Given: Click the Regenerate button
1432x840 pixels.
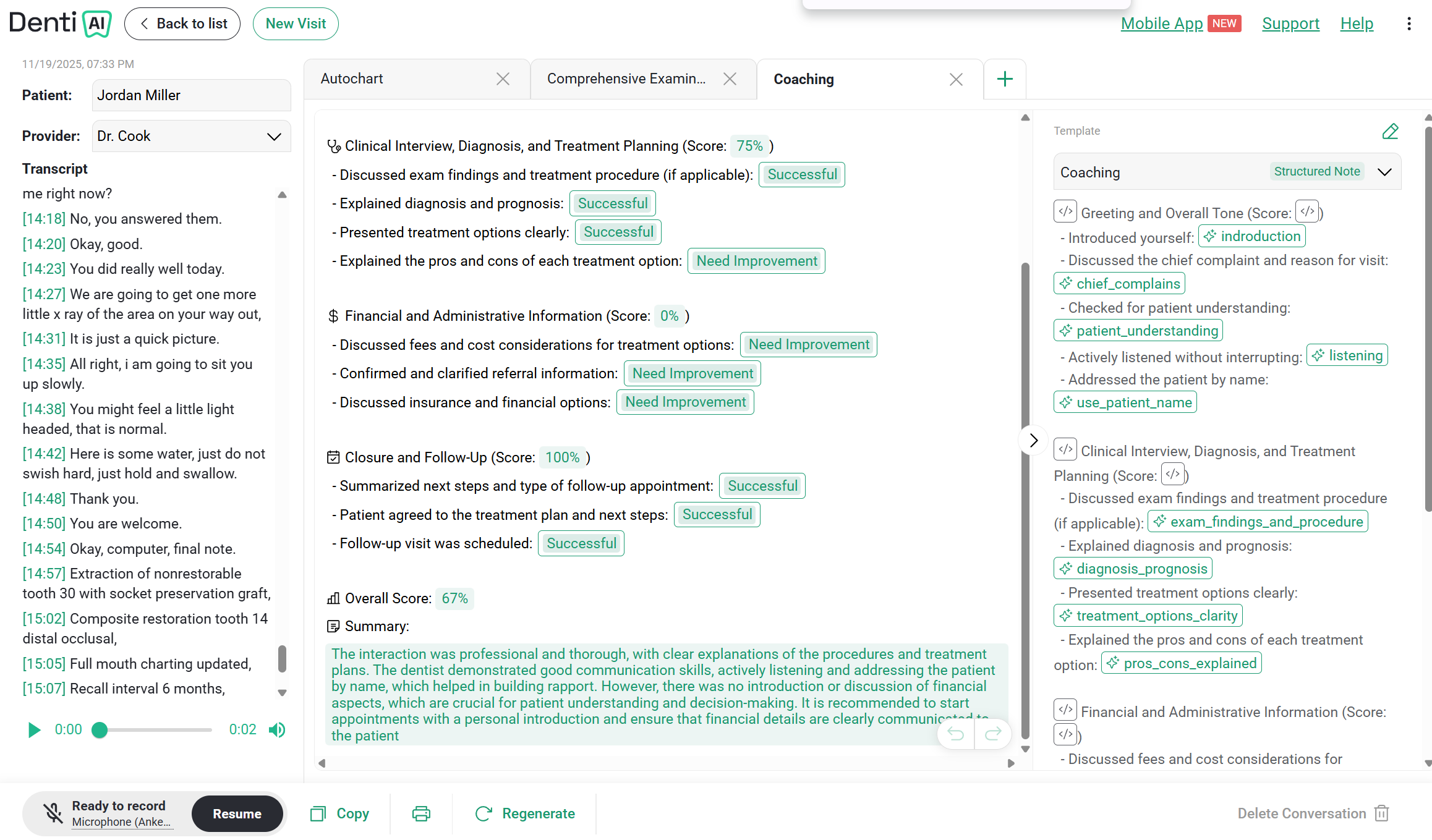Looking at the screenshot, I should pyautogui.click(x=524, y=813).
